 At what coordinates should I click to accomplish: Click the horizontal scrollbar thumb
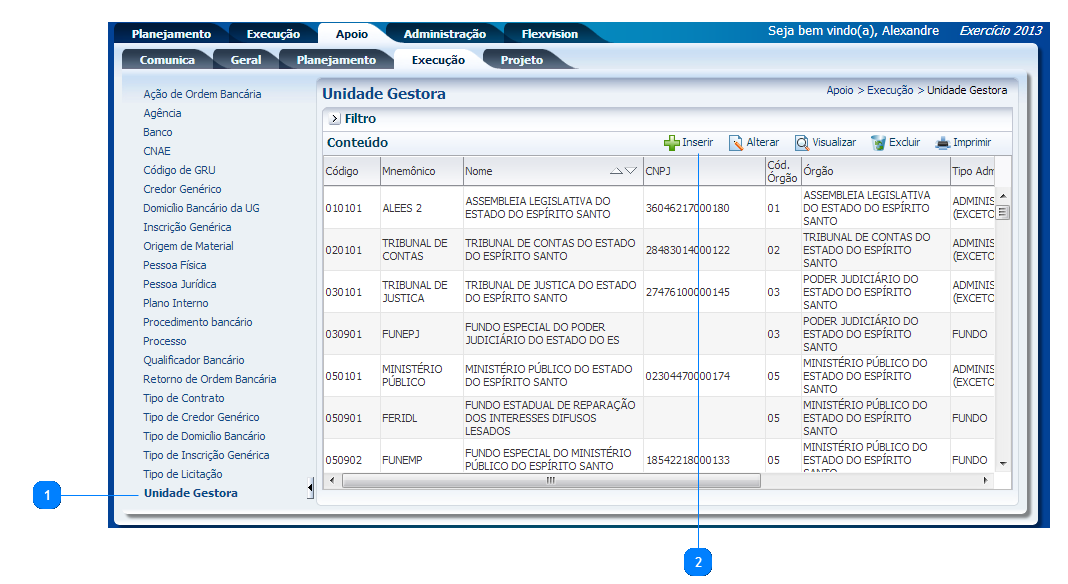click(550, 481)
